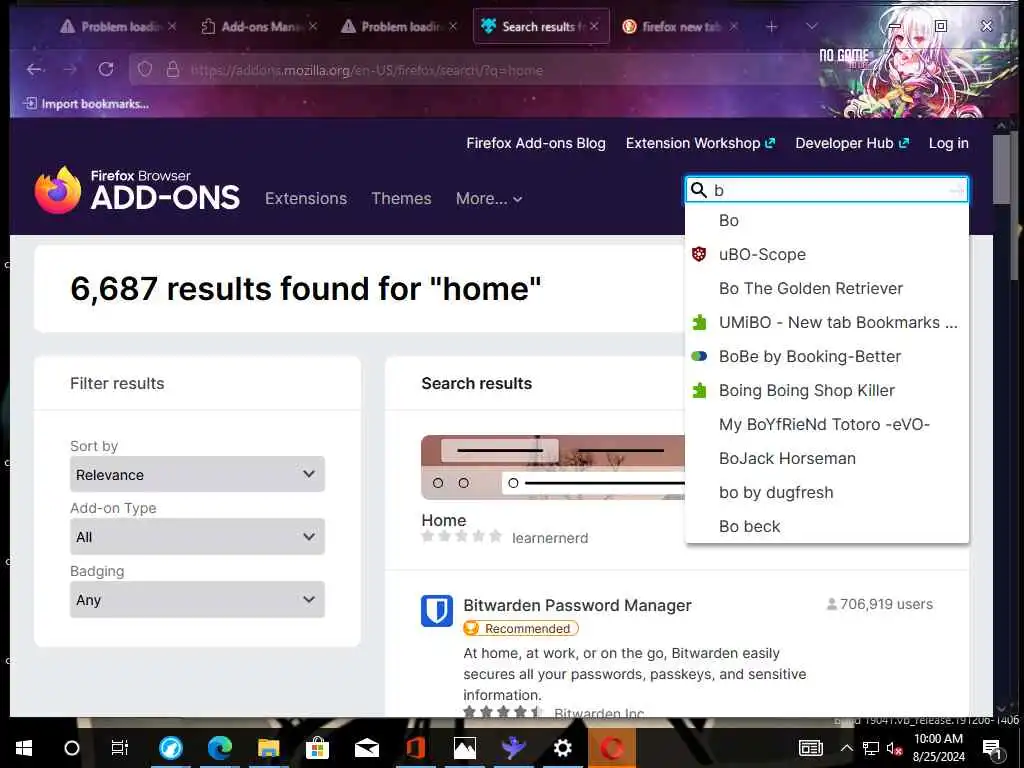Open the Office app on the taskbar
This screenshot has width=1024, height=768.
pyautogui.click(x=416, y=748)
